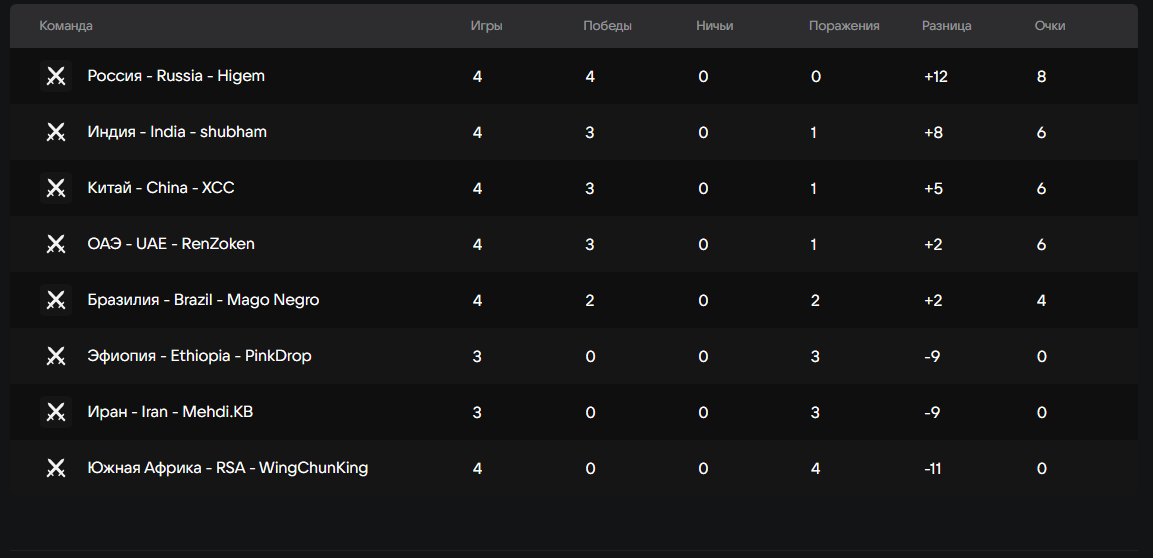Sort standings by Победы column

click(x=607, y=26)
